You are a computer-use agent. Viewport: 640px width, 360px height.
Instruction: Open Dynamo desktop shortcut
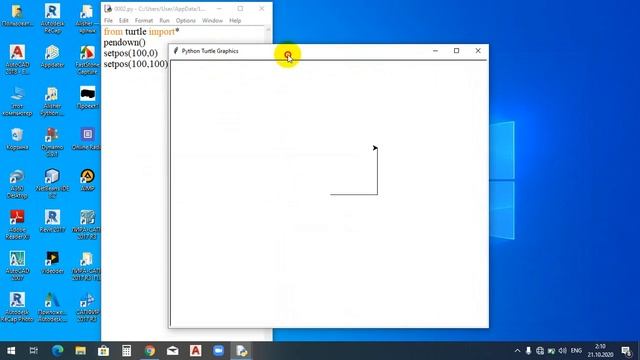pos(52,142)
